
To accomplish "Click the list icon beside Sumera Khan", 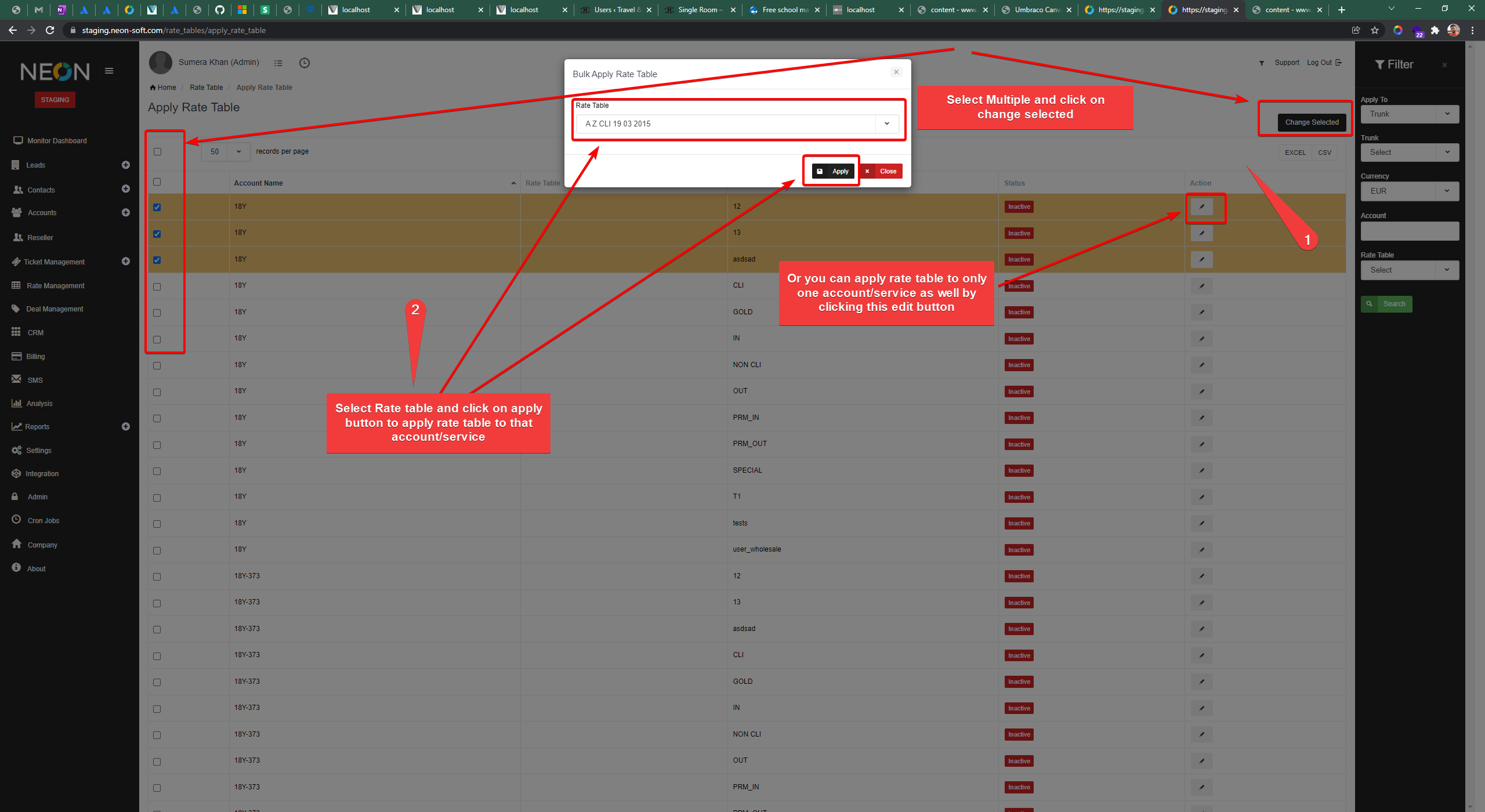I will [x=278, y=63].
